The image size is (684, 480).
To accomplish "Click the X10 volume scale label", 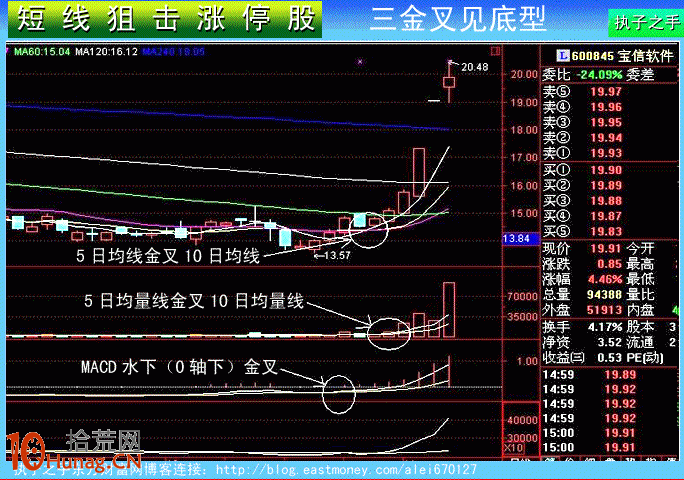I will tap(518, 447).
